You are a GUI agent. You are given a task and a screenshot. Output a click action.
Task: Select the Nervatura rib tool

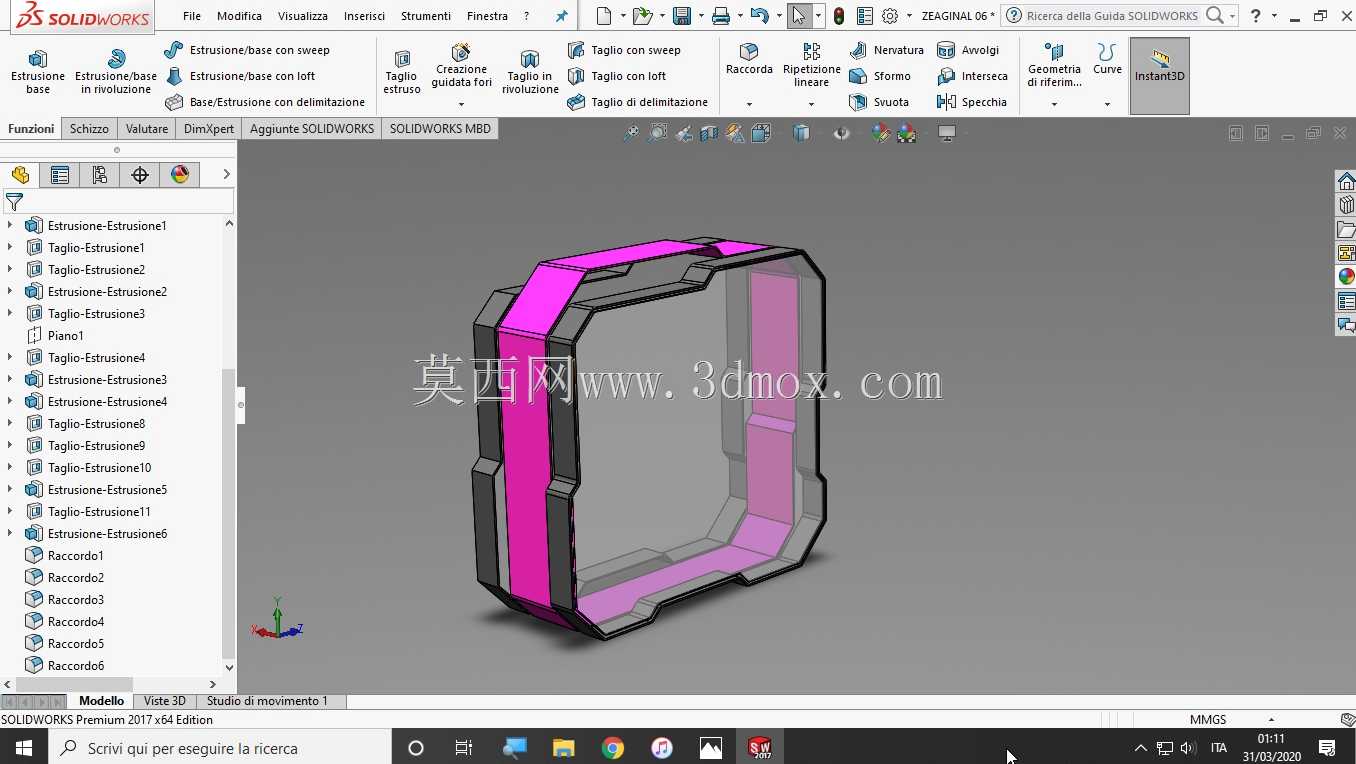pyautogui.click(x=886, y=50)
